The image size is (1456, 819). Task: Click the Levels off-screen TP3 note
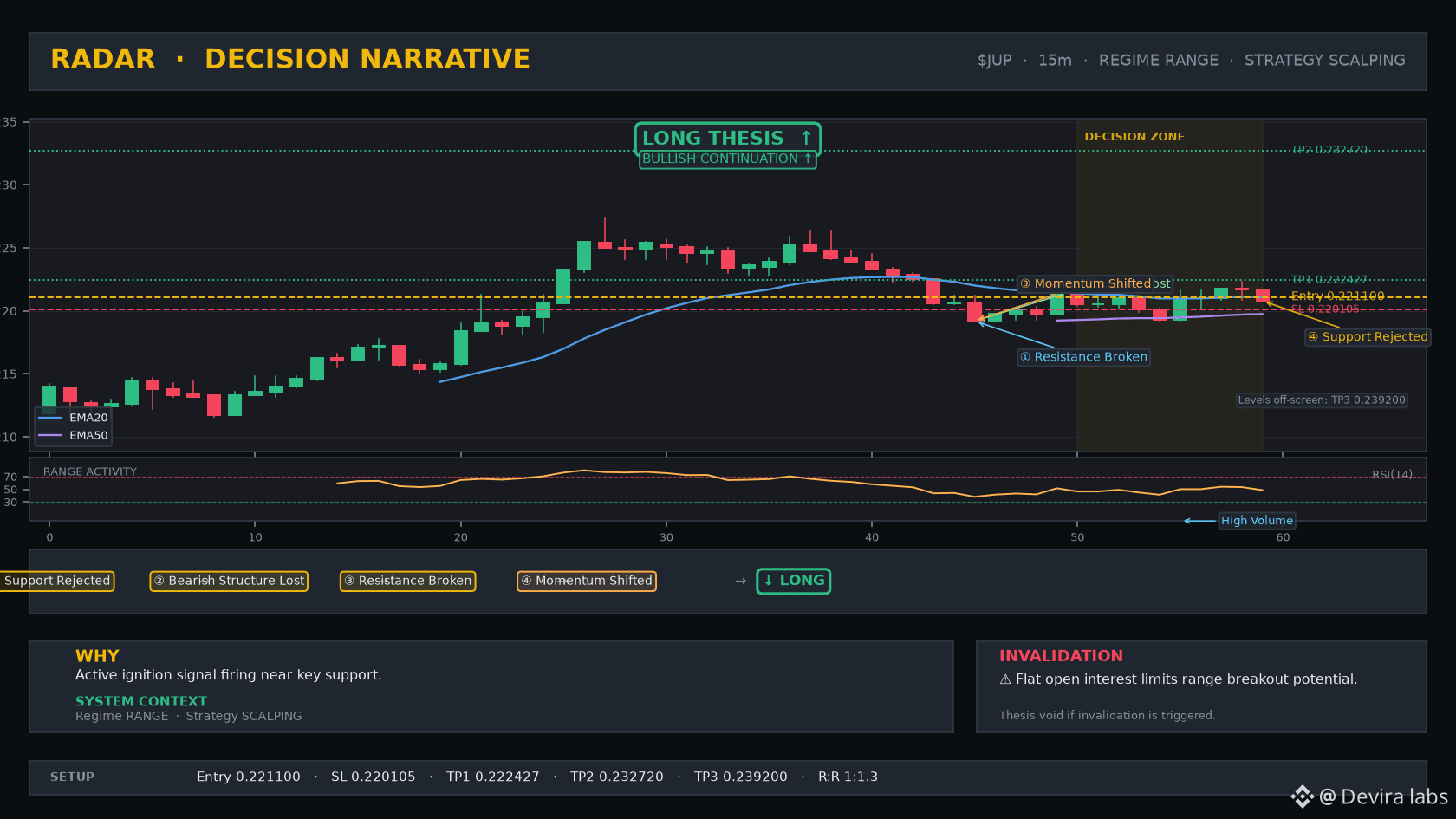1322,400
